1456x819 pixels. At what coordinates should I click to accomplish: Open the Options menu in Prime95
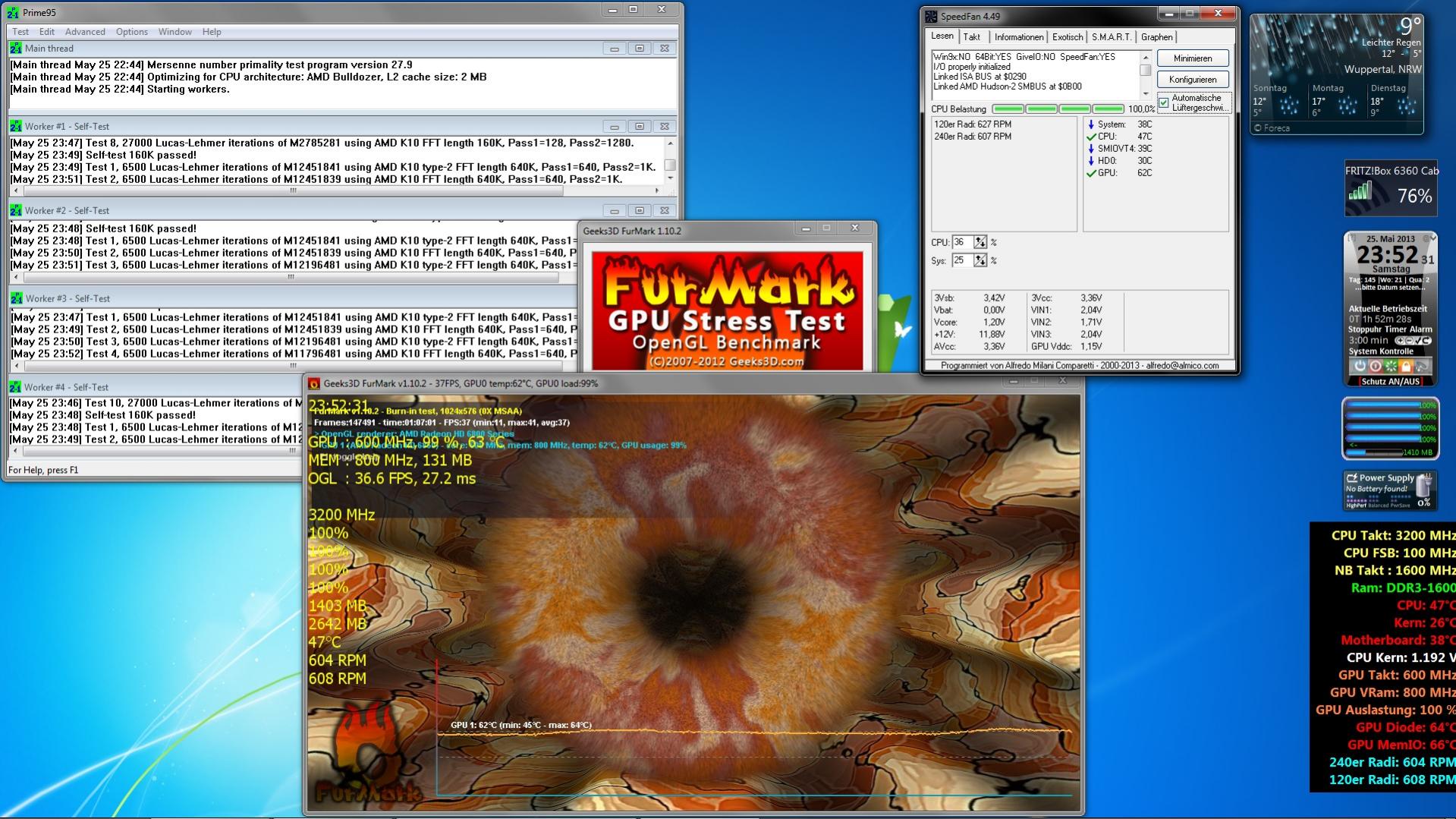132,32
